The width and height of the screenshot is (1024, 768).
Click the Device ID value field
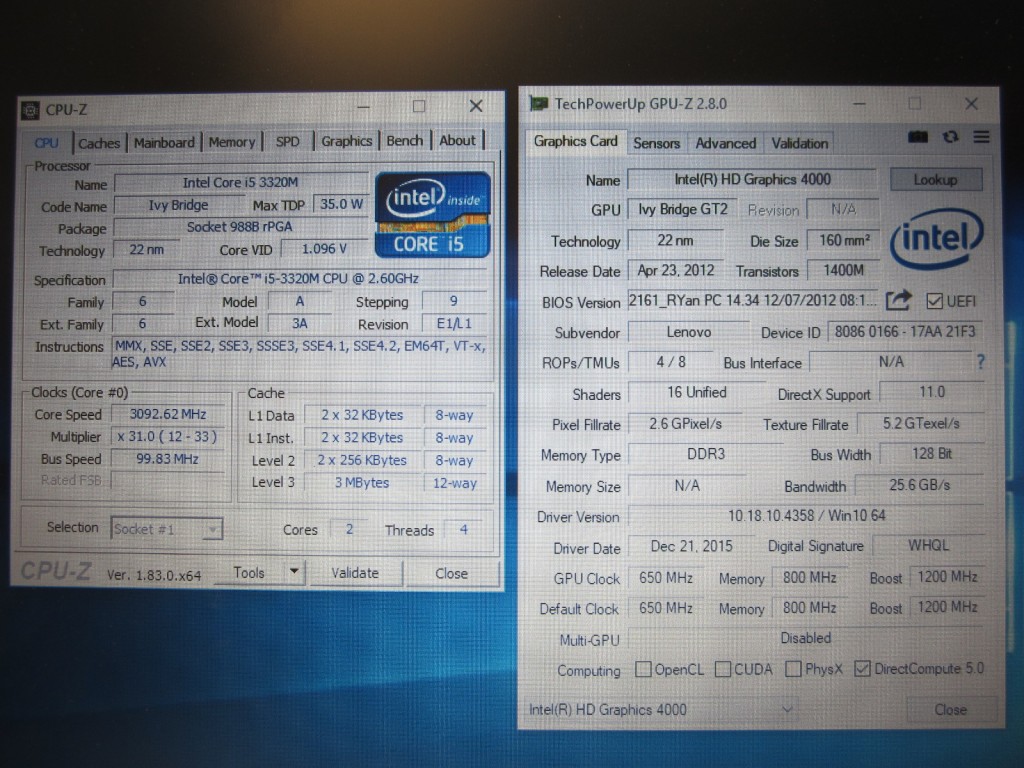[905, 331]
